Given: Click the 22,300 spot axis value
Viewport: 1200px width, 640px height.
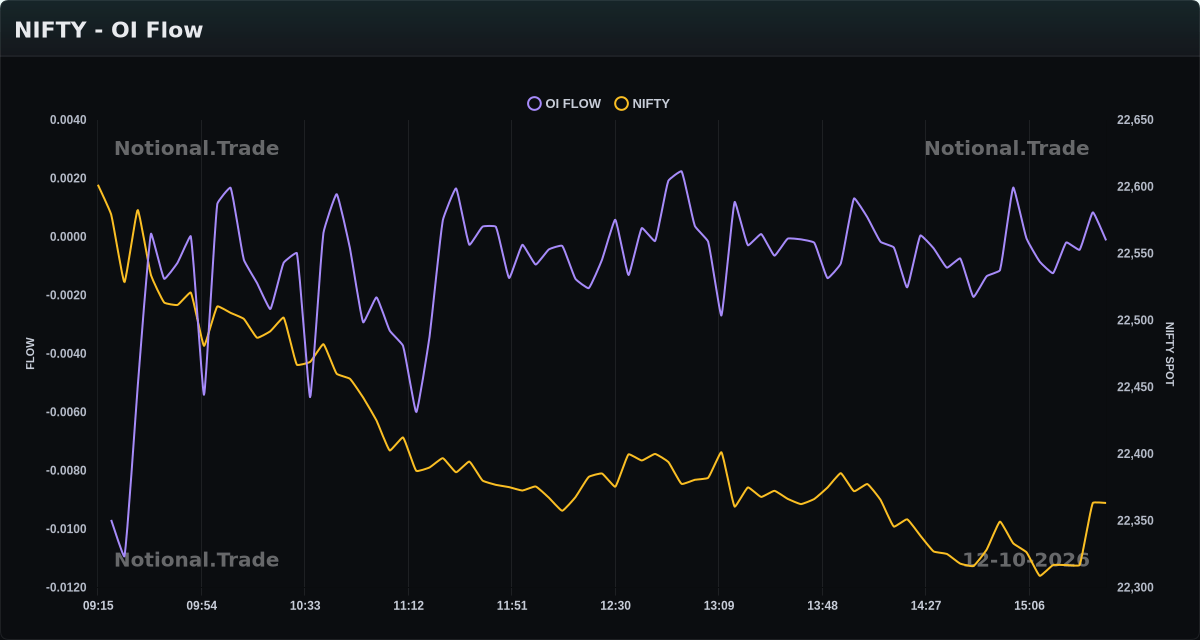Looking at the screenshot, I should click(1135, 588).
